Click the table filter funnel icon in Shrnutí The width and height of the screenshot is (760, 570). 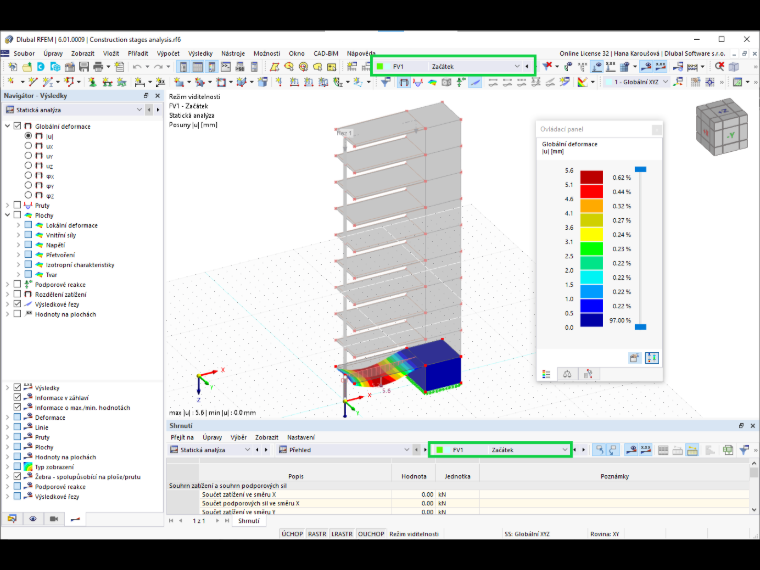click(x=744, y=450)
